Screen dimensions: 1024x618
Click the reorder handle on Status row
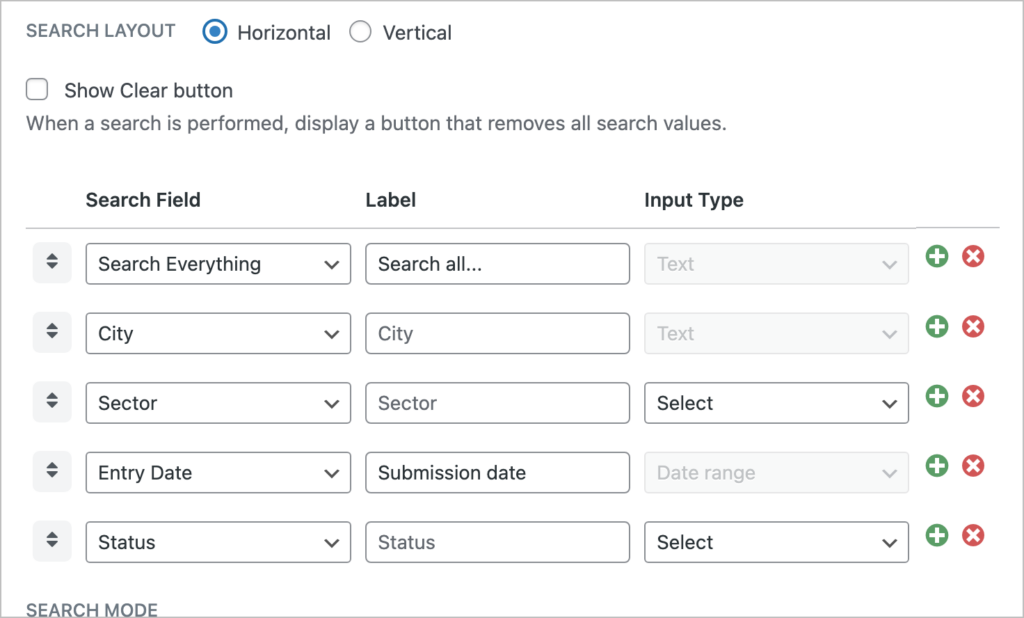pyautogui.click(x=52, y=541)
